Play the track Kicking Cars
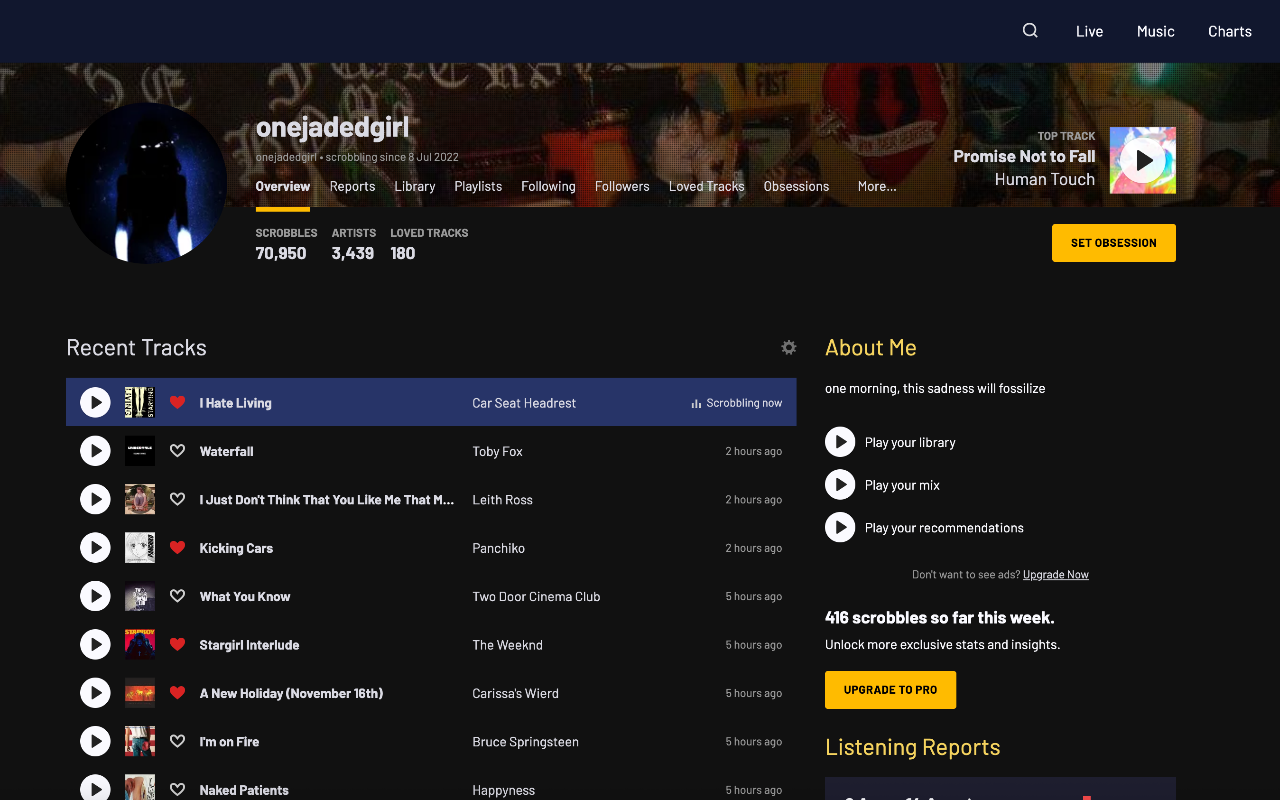The height and width of the screenshot is (800, 1280). 95,548
